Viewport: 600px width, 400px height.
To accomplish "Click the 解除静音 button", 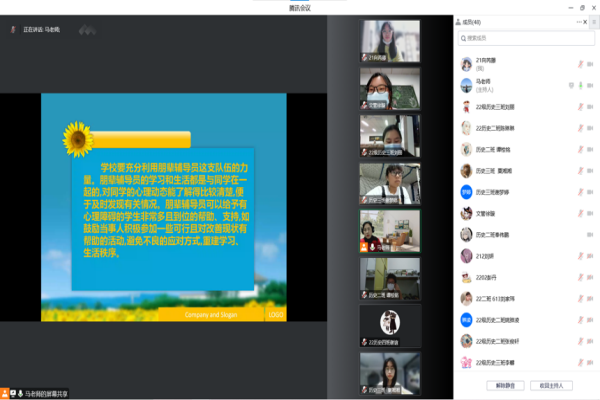I will pyautogui.click(x=502, y=384).
